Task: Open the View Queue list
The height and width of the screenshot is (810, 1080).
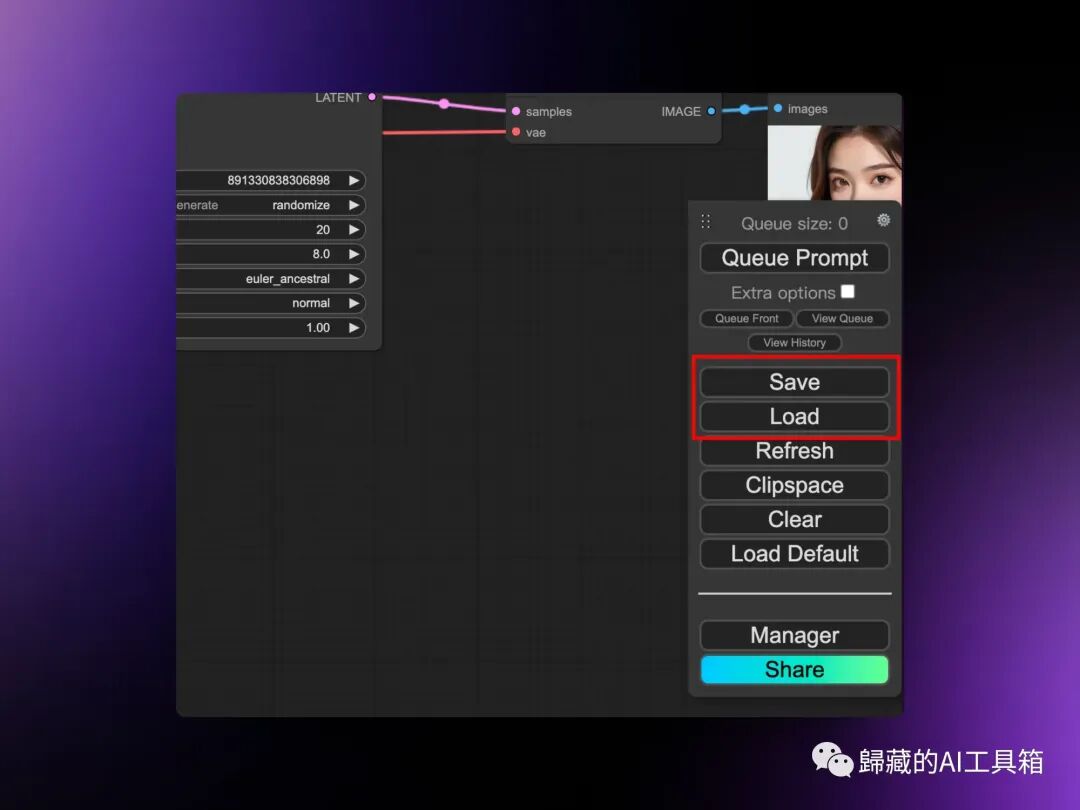Action: (x=842, y=318)
